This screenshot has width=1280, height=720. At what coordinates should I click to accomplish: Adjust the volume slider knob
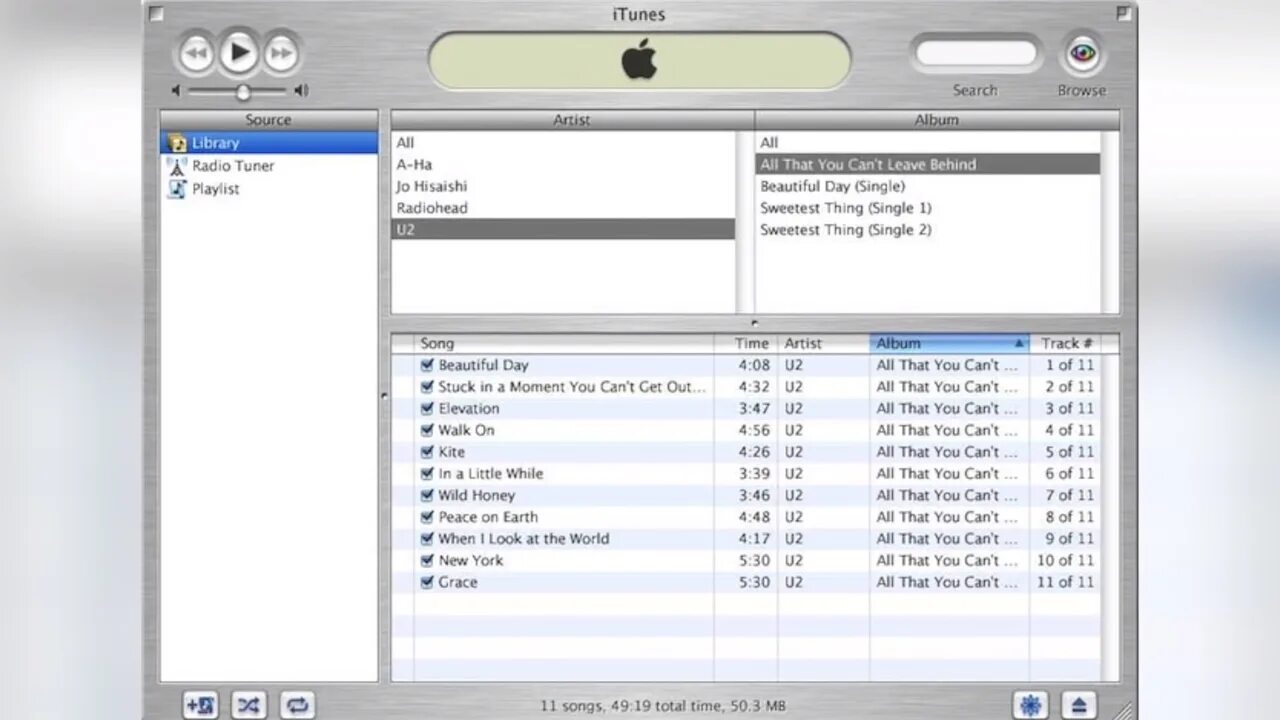242,92
